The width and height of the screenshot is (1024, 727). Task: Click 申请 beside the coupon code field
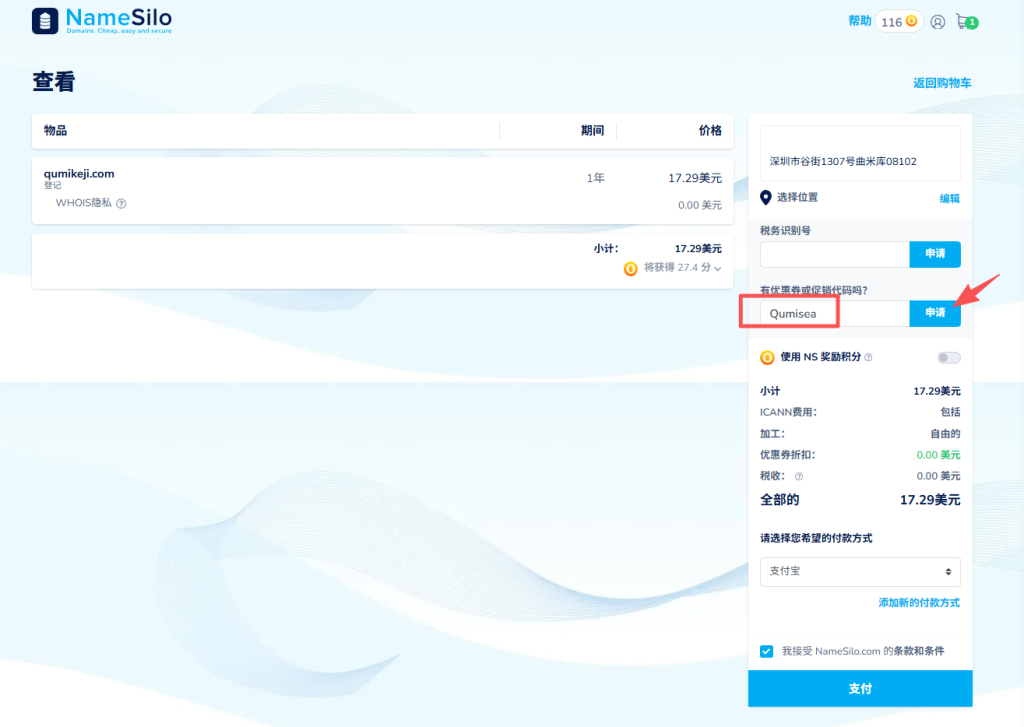[934, 312]
